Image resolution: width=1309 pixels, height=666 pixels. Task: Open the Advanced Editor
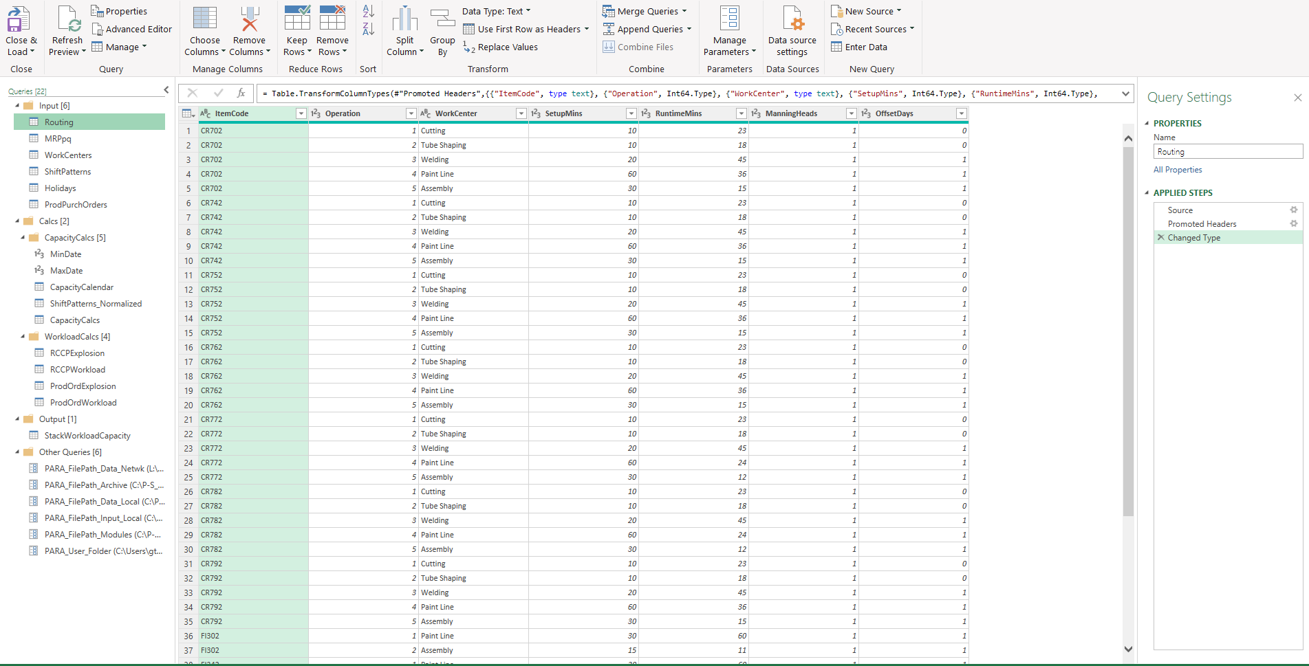tap(132, 28)
